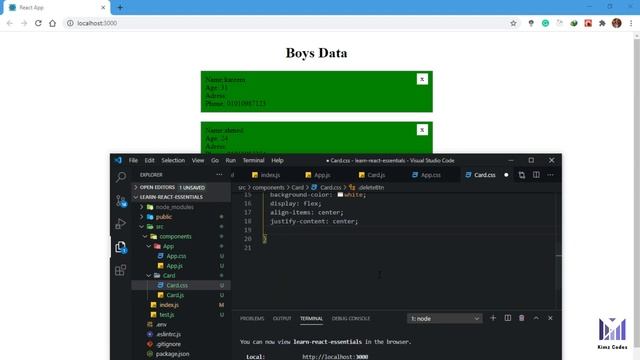The height and width of the screenshot is (360, 640).
Task: Open Extensions view in activity bar
Action: [121, 270]
